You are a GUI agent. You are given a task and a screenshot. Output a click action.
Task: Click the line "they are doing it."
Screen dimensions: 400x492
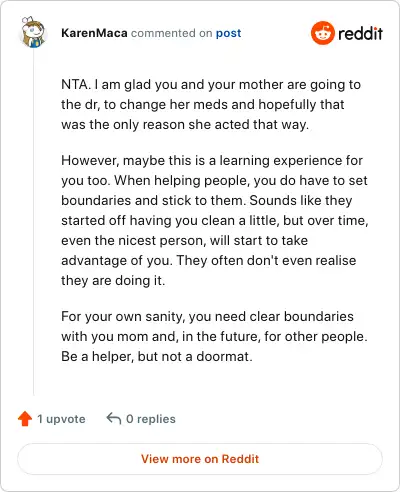pyautogui.click(x=113, y=280)
